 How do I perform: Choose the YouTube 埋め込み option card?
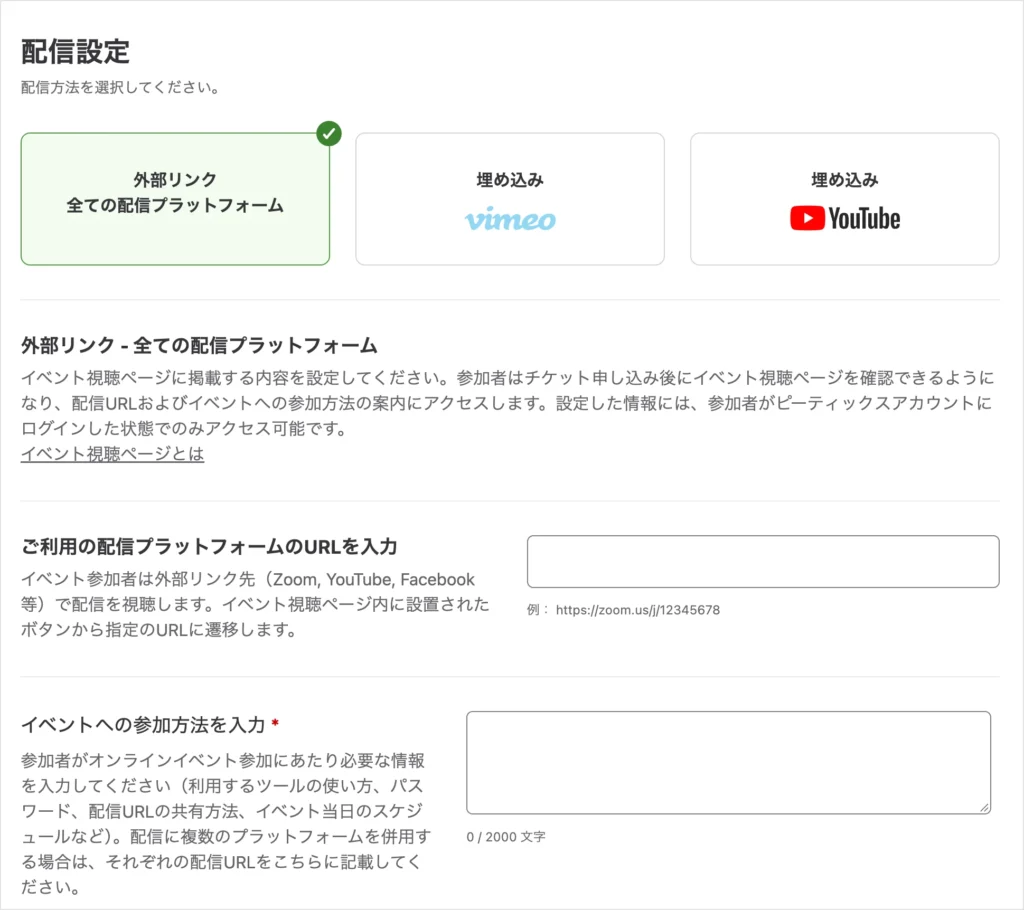pos(844,199)
